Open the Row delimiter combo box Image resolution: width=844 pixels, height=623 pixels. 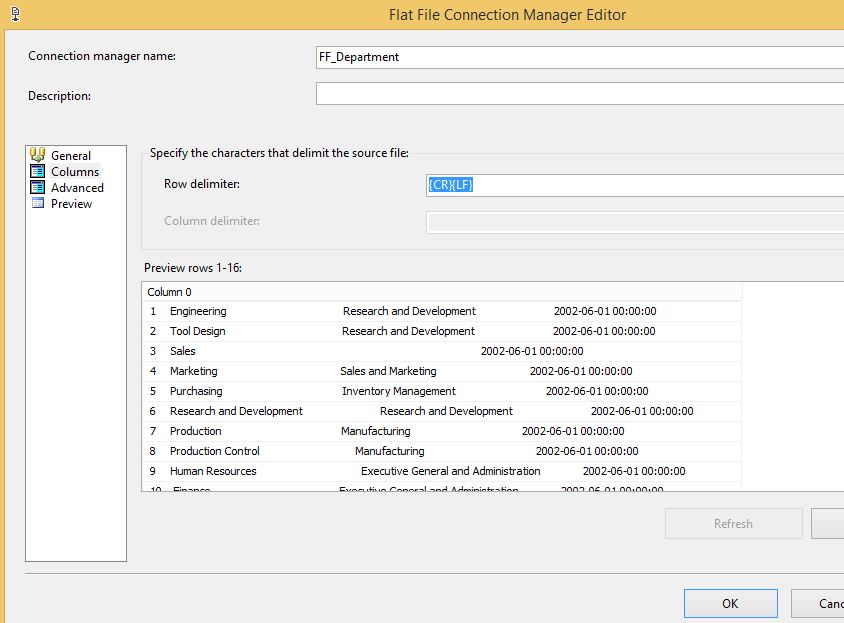(635, 185)
